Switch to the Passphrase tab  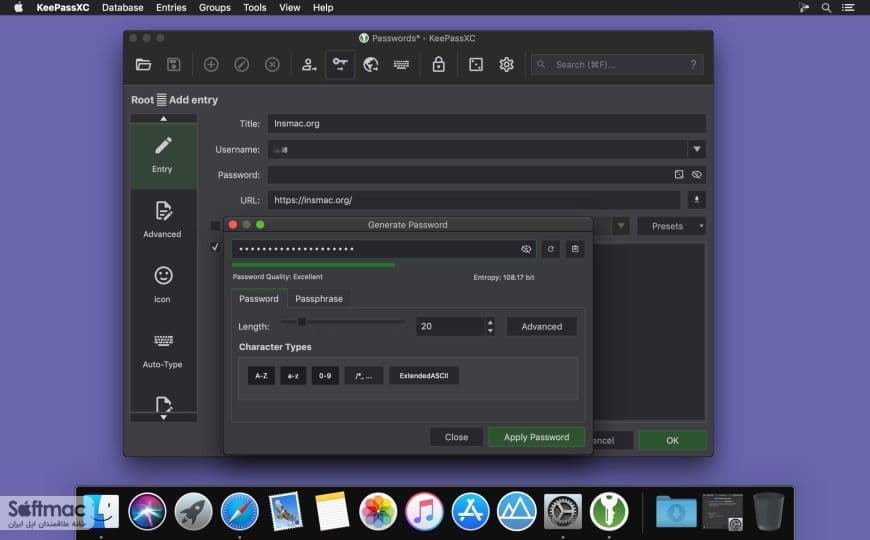click(x=319, y=299)
